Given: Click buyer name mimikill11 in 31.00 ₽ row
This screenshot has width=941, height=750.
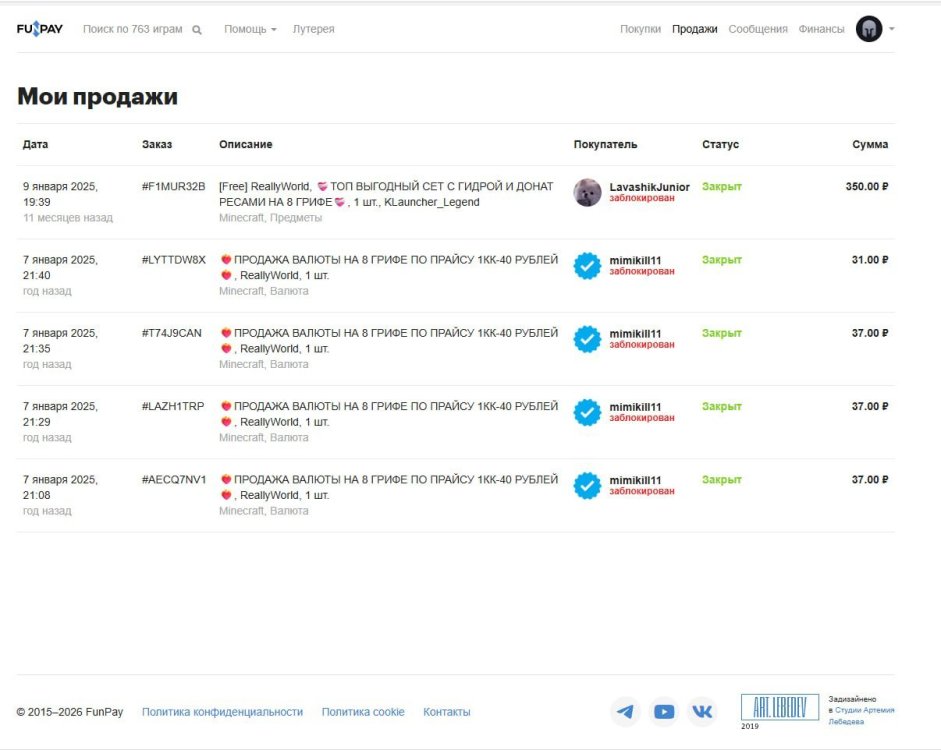Looking at the screenshot, I should (635, 260).
